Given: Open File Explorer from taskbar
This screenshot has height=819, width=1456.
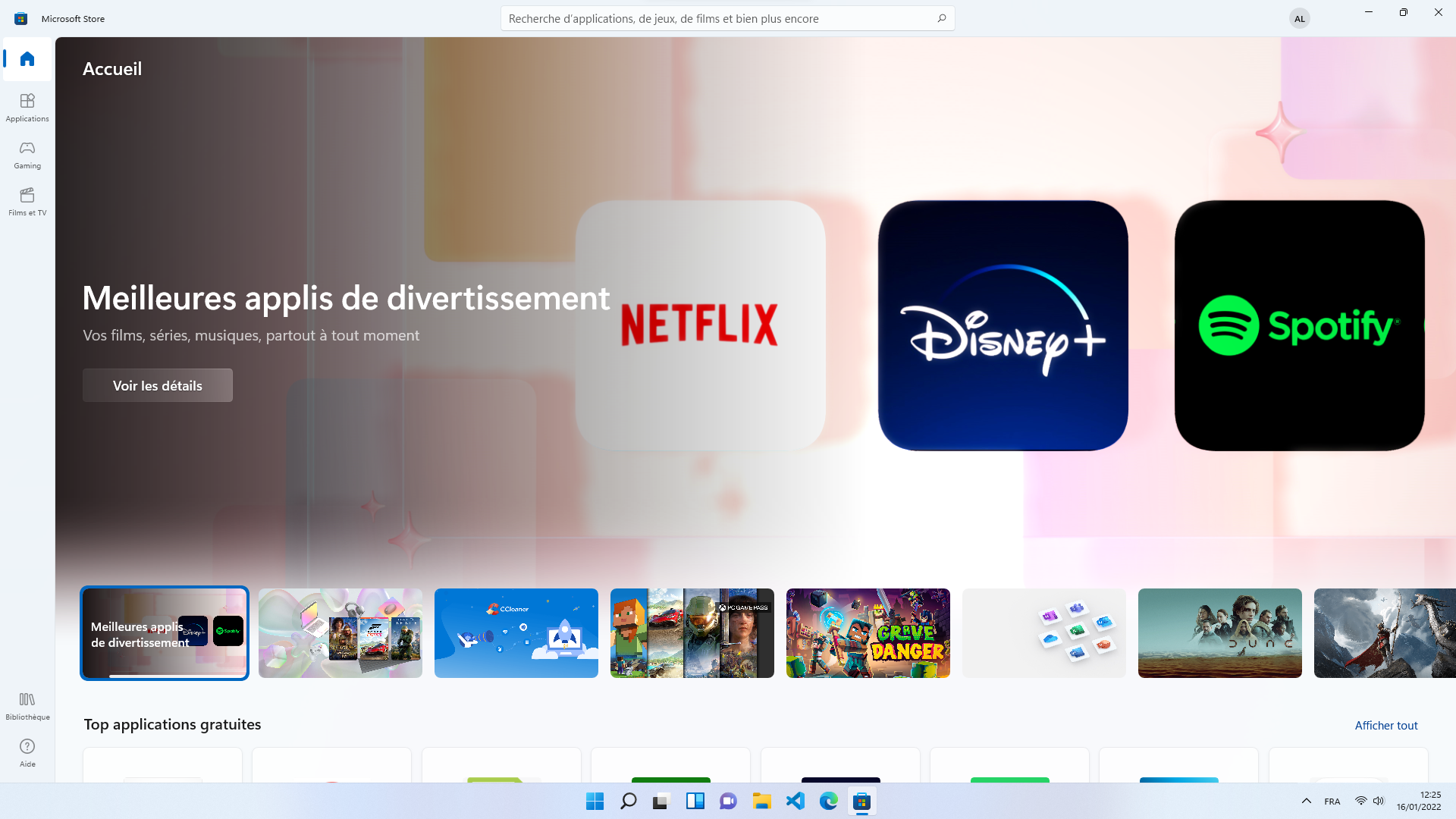Looking at the screenshot, I should (x=761, y=801).
